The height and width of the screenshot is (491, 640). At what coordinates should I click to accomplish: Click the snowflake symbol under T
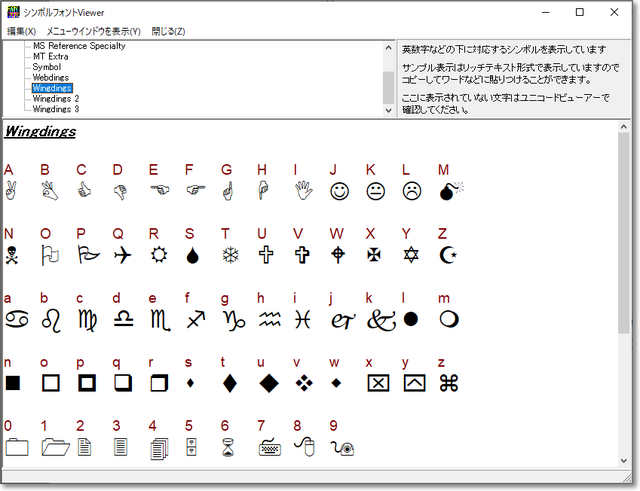click(229, 254)
